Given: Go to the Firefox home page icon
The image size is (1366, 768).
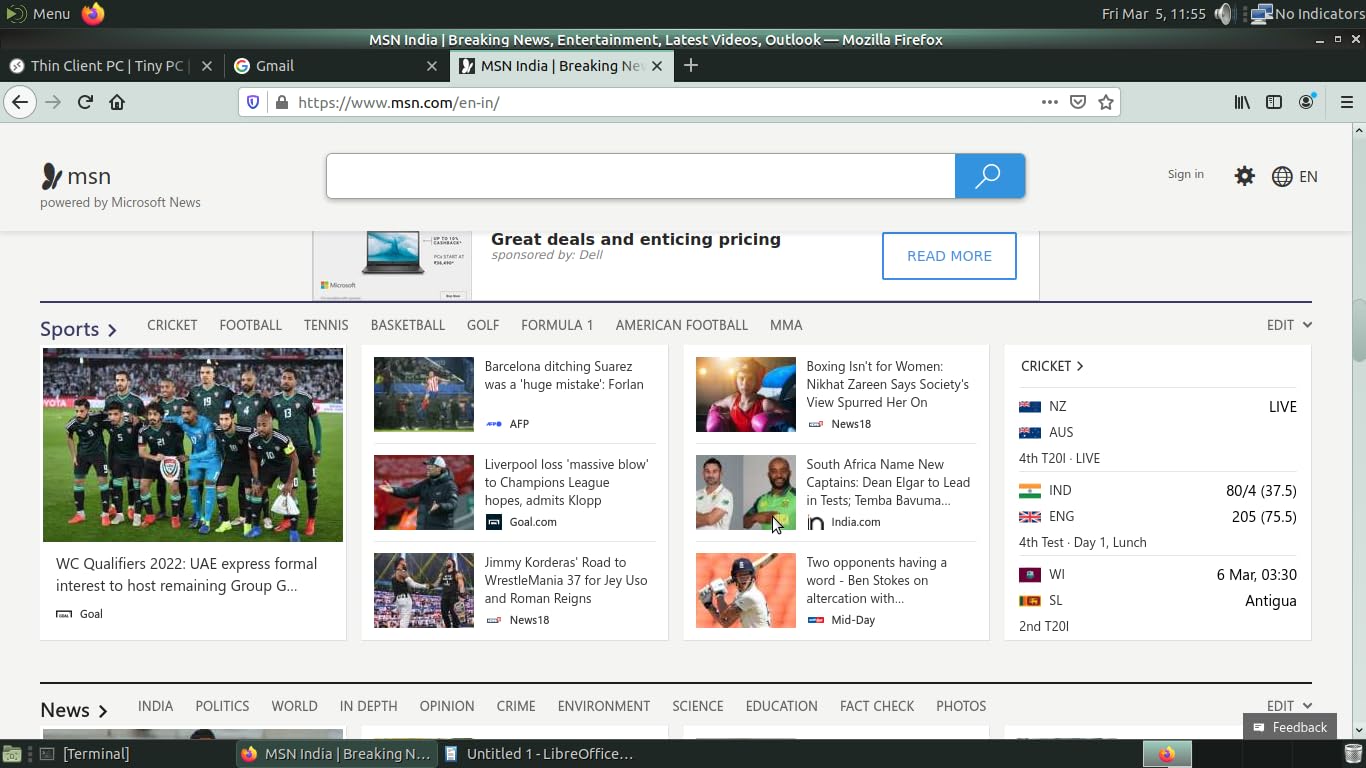Looking at the screenshot, I should click(117, 102).
